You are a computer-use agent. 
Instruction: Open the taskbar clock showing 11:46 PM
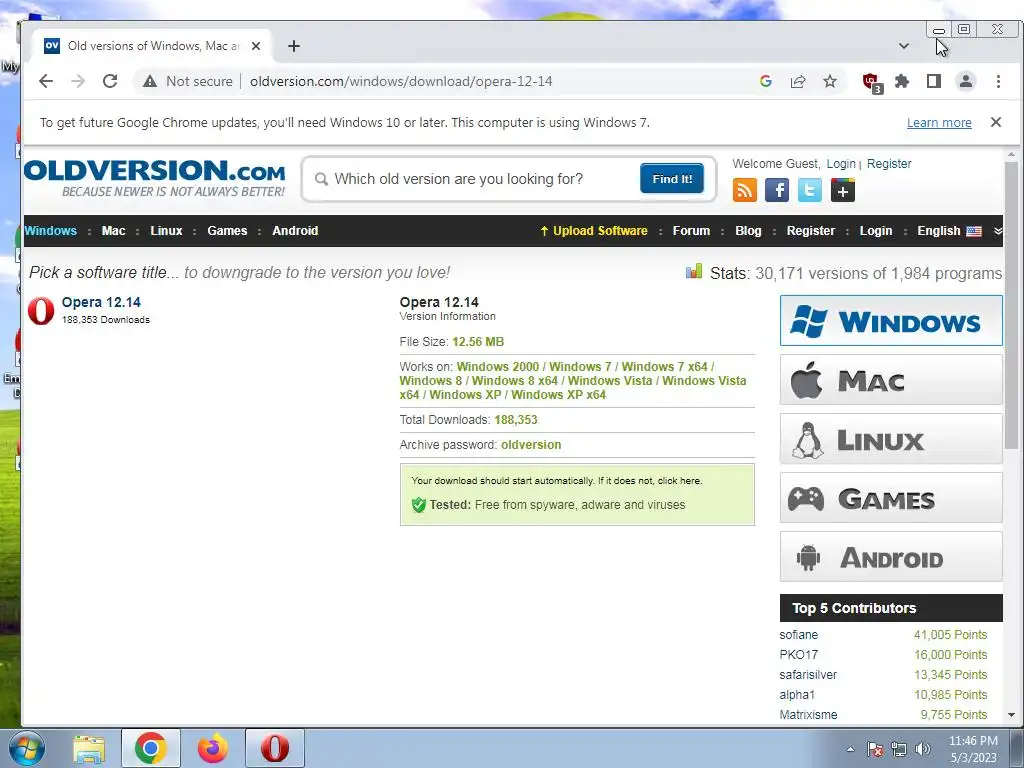pos(972,749)
